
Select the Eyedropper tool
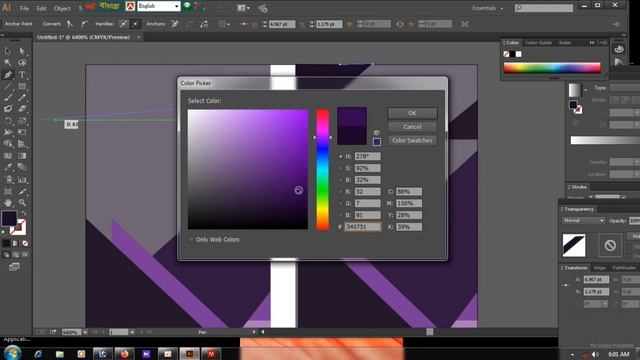(x=8, y=167)
